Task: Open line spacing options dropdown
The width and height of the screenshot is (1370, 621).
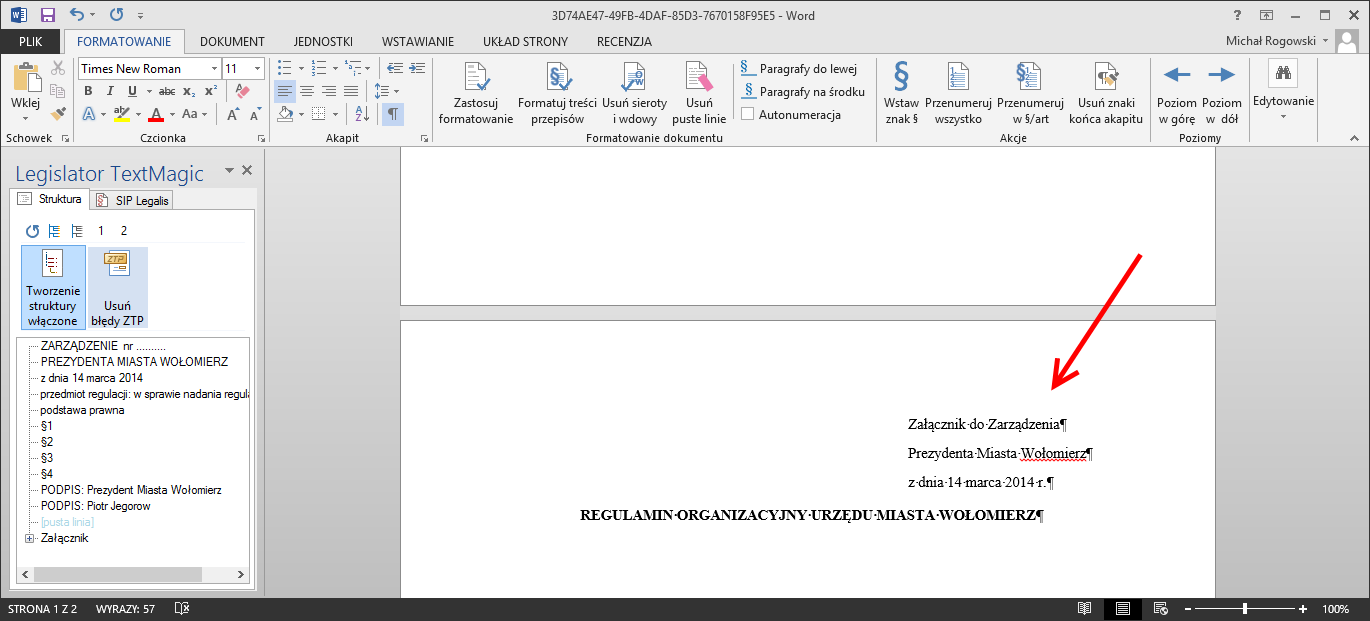Action: [x=395, y=91]
